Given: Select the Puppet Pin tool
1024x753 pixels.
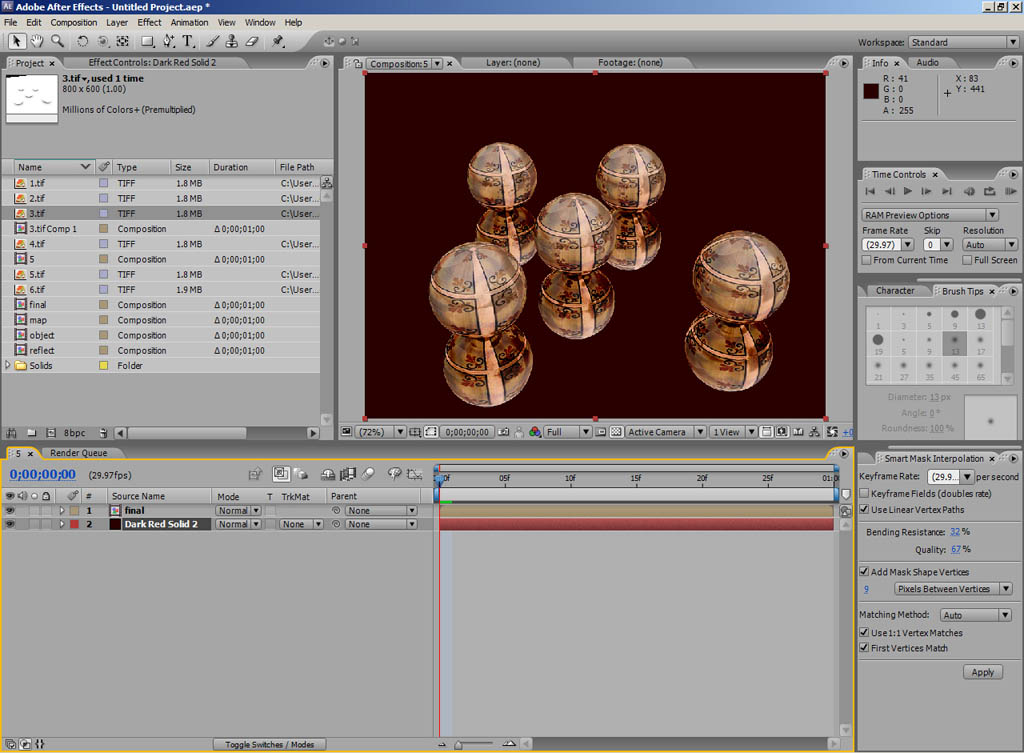Looking at the screenshot, I should (278, 41).
